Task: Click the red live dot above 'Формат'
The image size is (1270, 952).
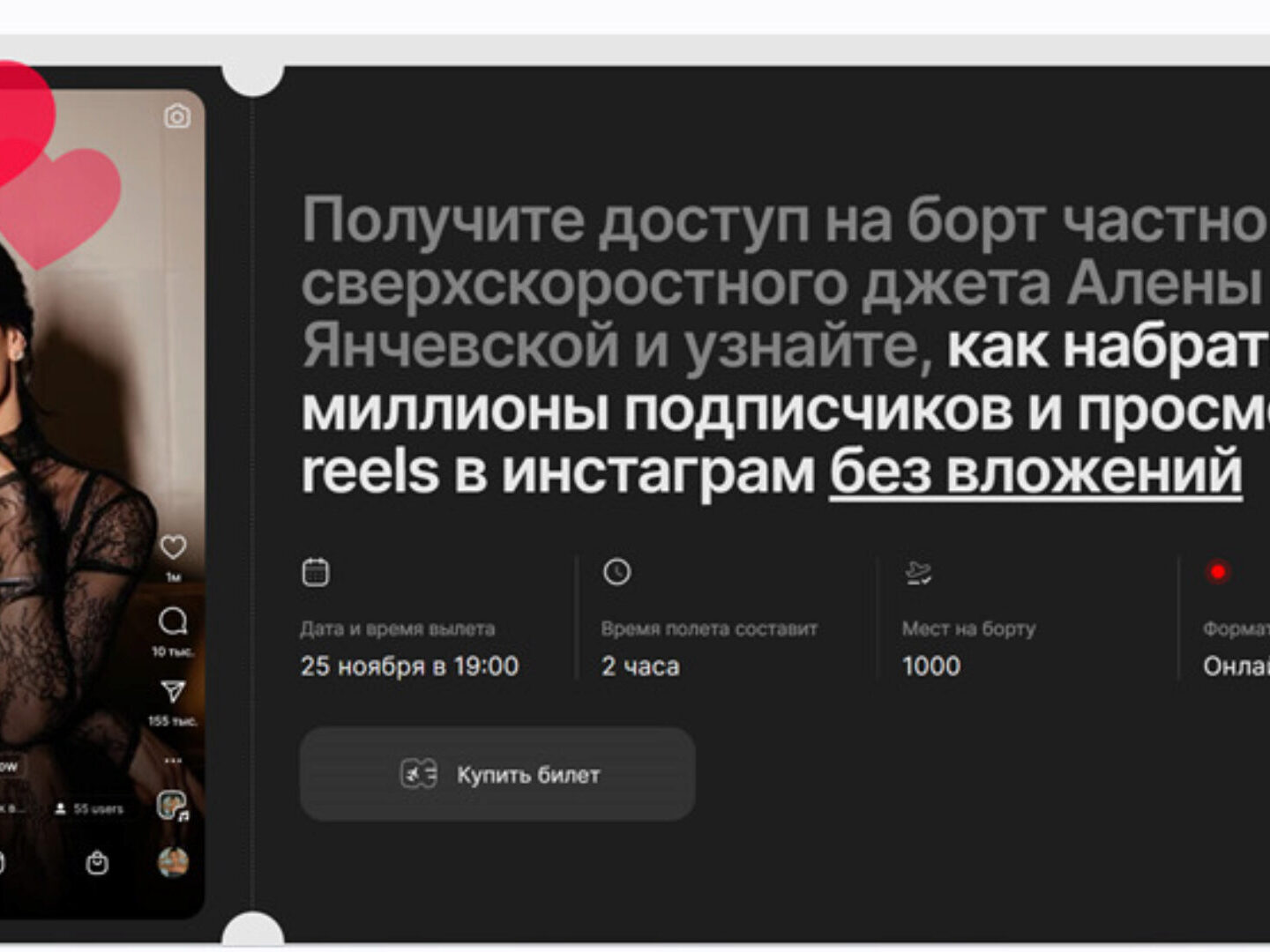Action: coord(1218,572)
